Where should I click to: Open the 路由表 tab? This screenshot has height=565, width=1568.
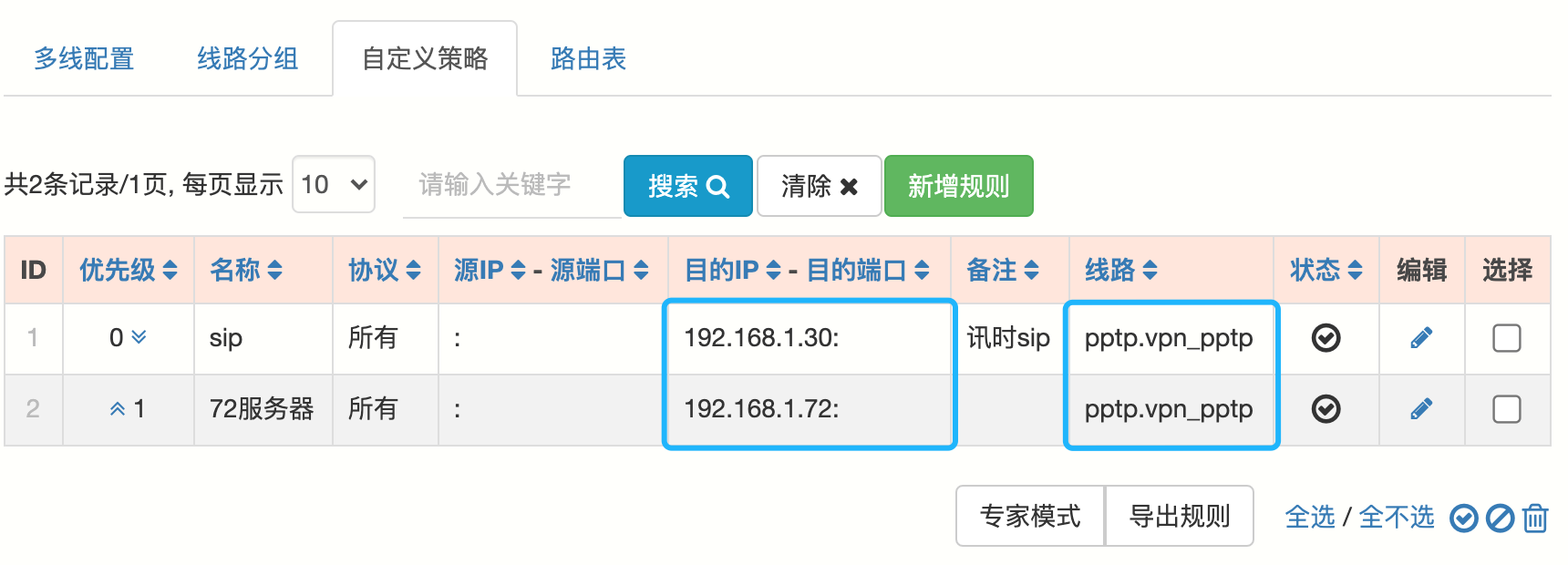coord(588,59)
